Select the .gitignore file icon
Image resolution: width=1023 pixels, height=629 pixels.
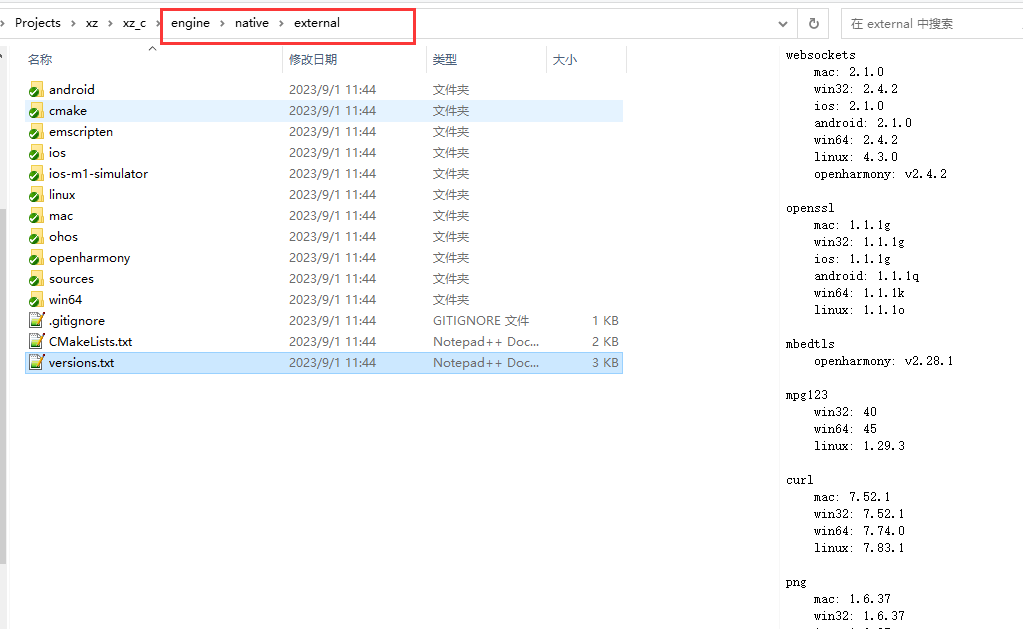[37, 320]
